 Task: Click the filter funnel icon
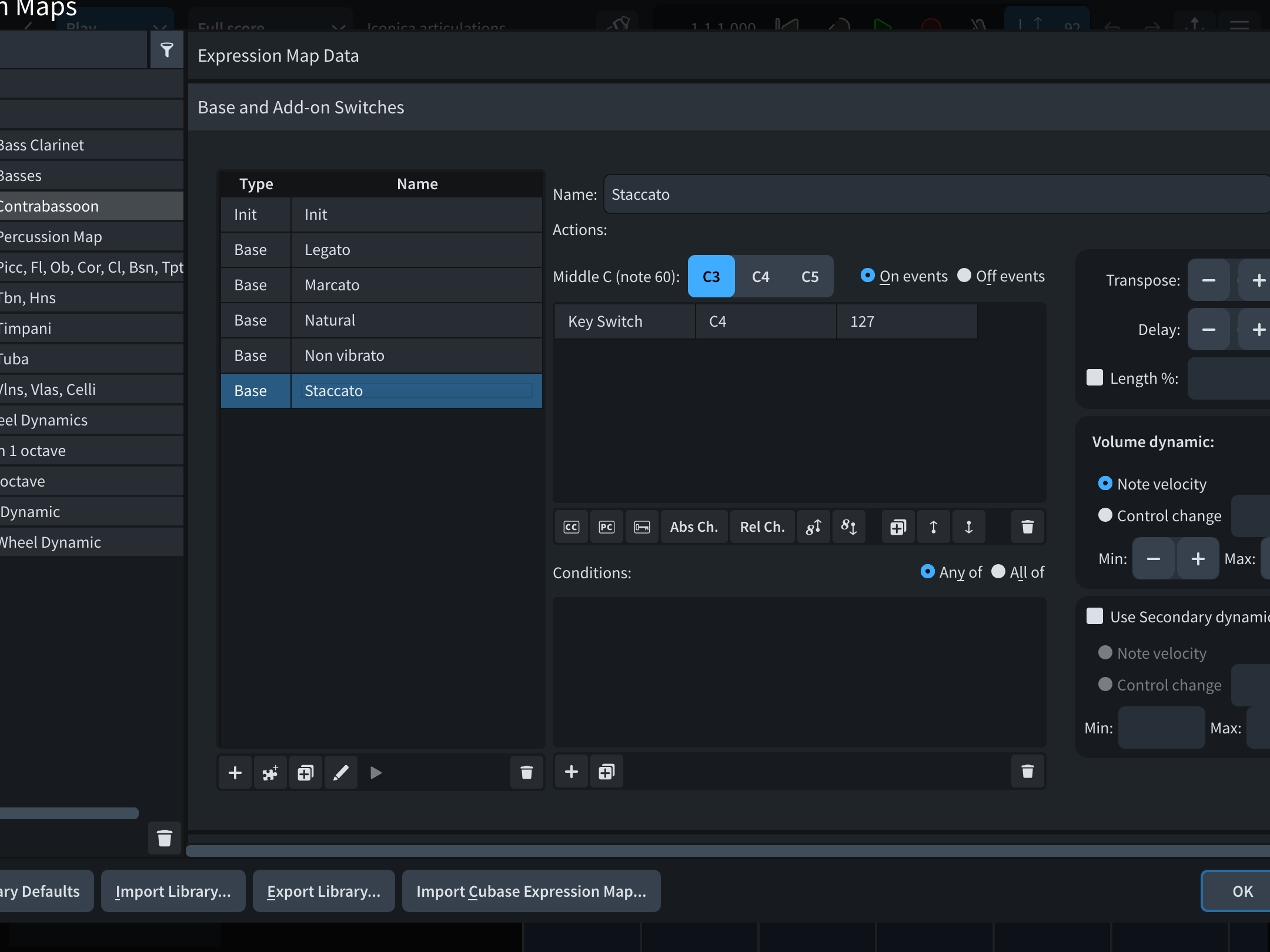tap(167, 51)
